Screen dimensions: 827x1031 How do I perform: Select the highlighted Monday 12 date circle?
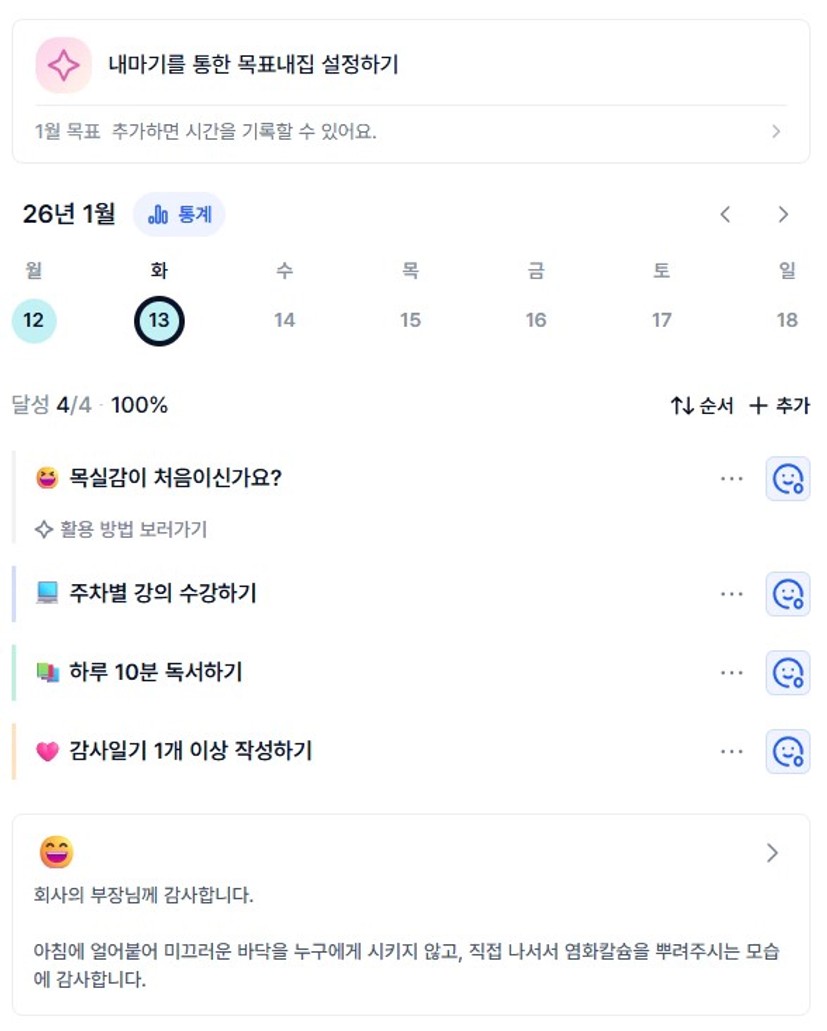[34, 321]
